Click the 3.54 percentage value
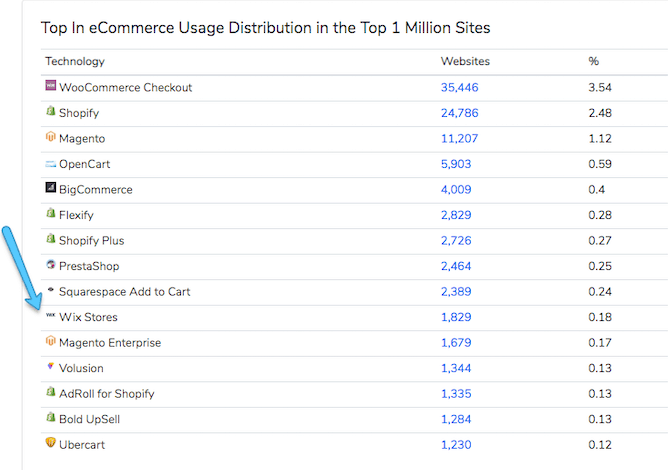Image resolution: width=668 pixels, height=470 pixels. coord(600,87)
